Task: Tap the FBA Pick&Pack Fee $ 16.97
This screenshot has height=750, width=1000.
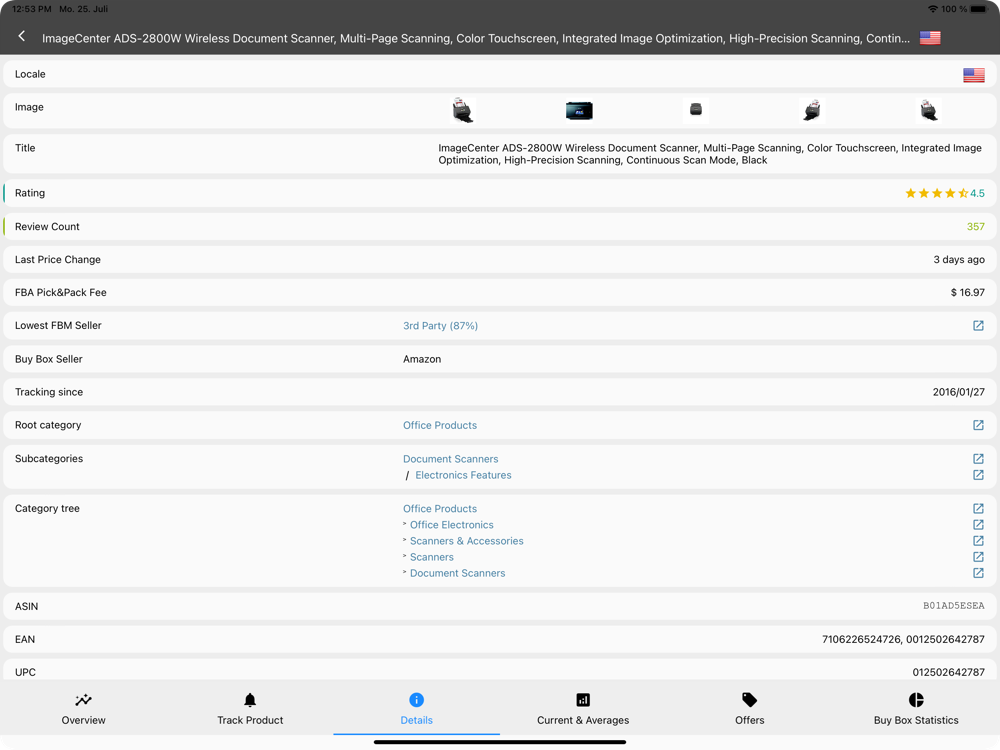Action: click(967, 293)
